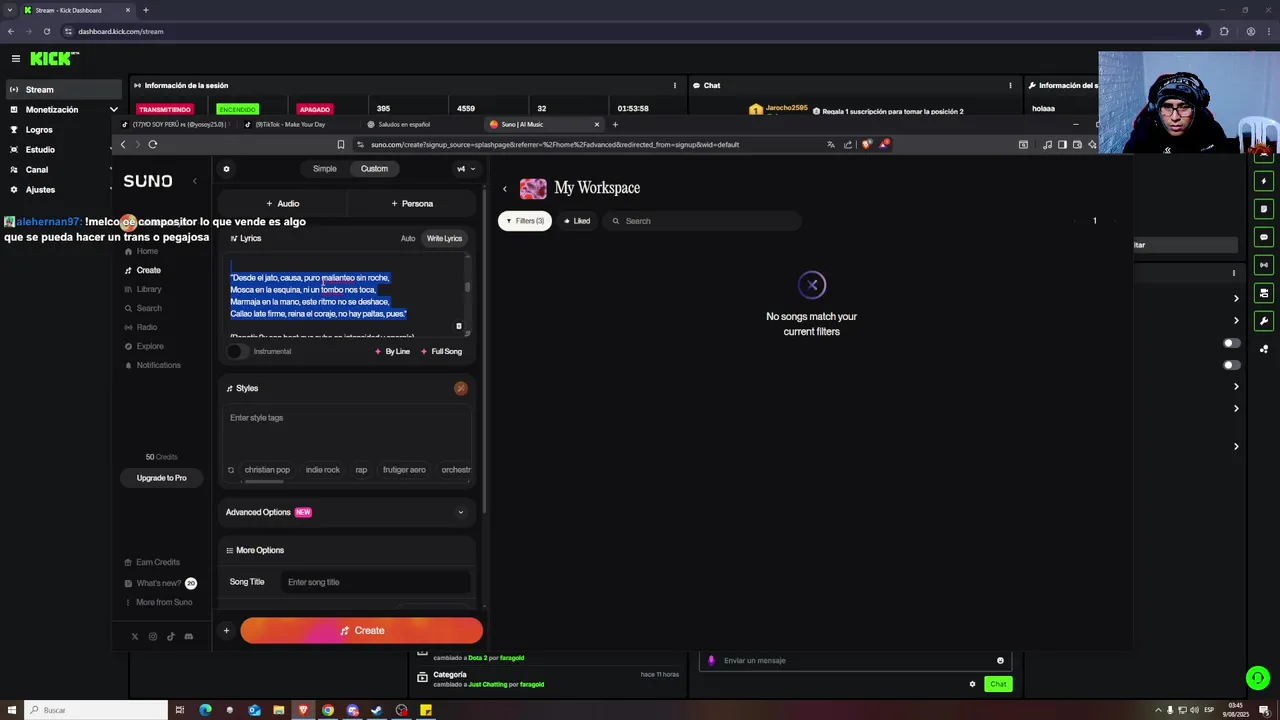Switch the lyrics mode to Auto
1280x720 pixels.
[x=408, y=239]
